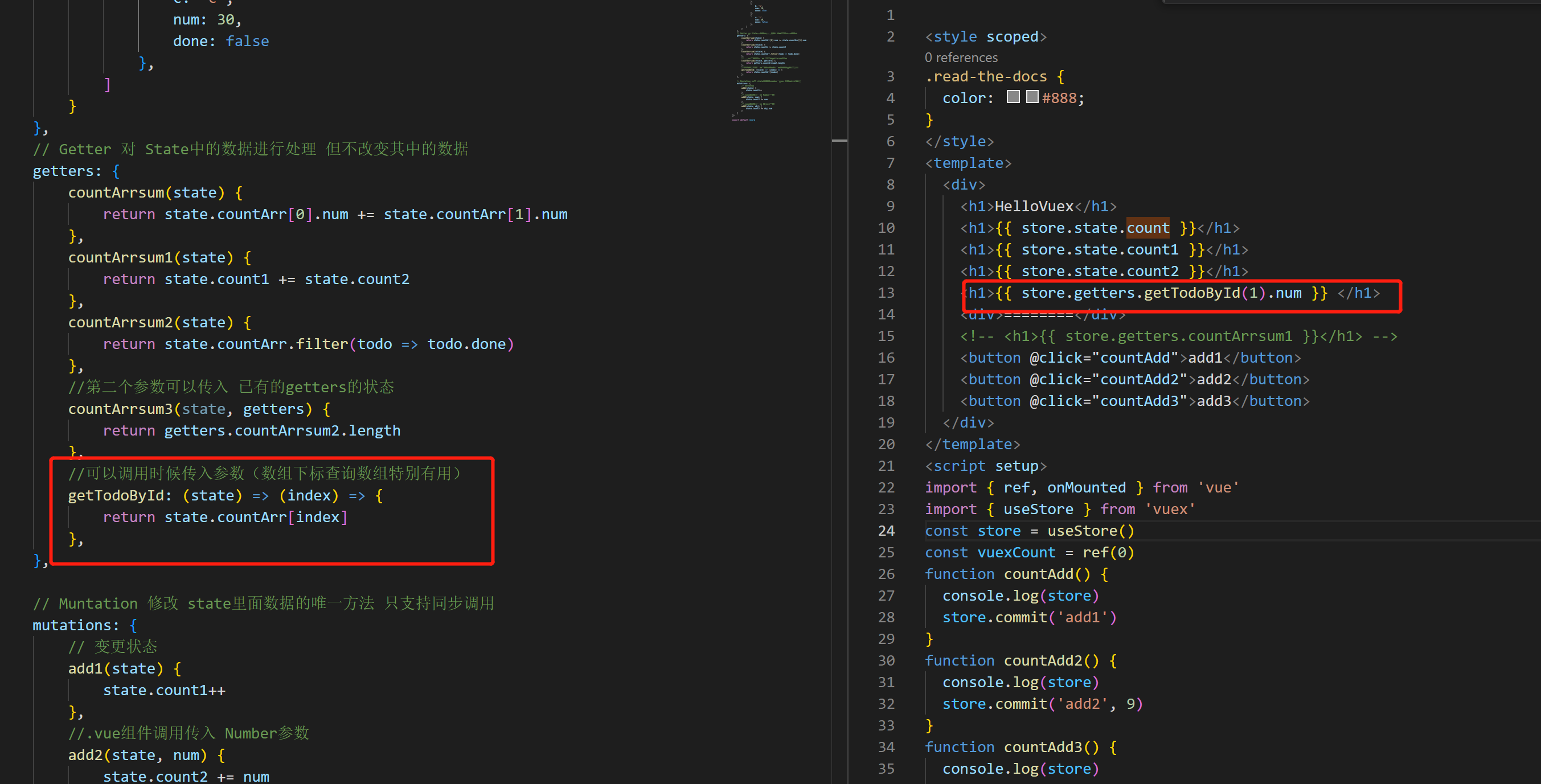Click line number 2 in the gutter

click(890, 36)
